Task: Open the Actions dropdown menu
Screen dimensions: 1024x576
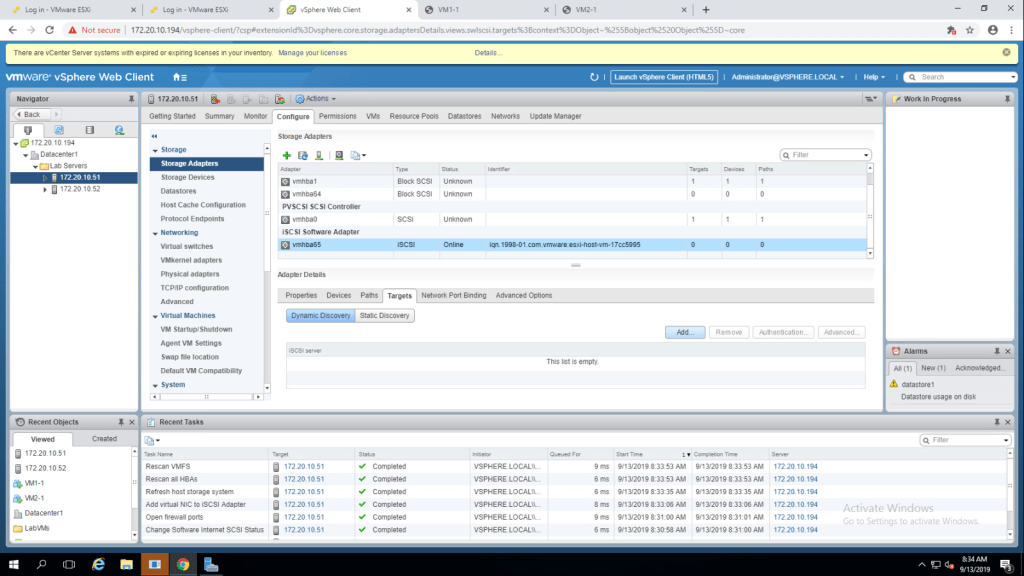Action: pos(315,99)
